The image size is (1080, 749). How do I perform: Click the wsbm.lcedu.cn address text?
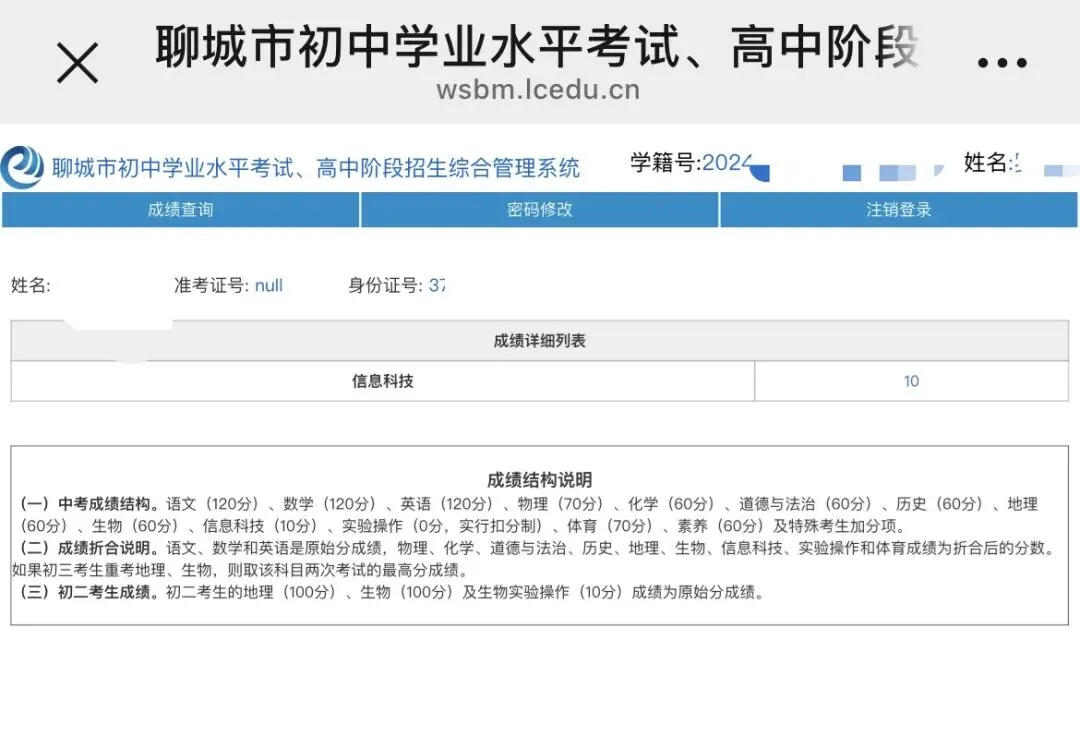[538, 90]
